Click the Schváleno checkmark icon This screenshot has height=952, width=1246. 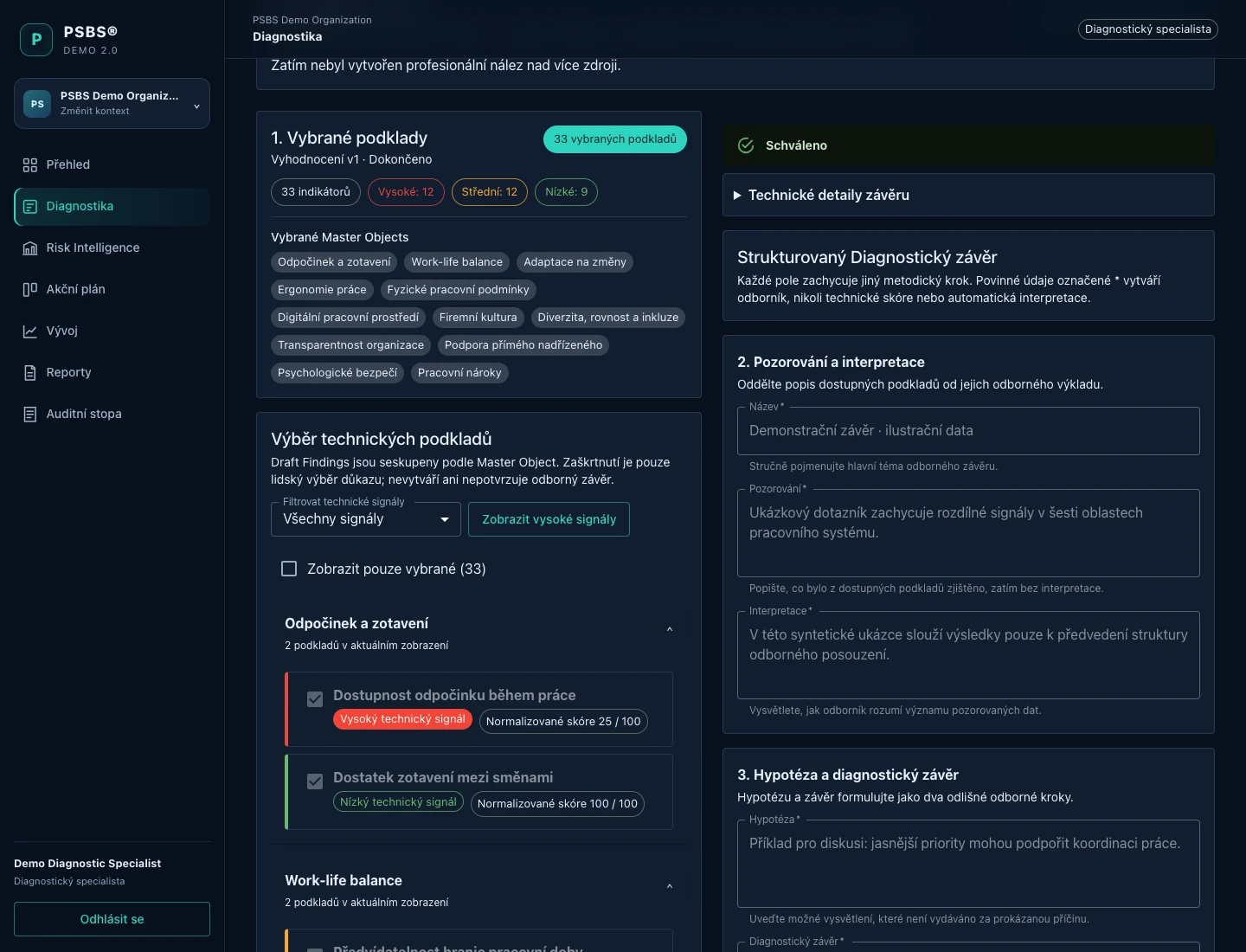[746, 145]
